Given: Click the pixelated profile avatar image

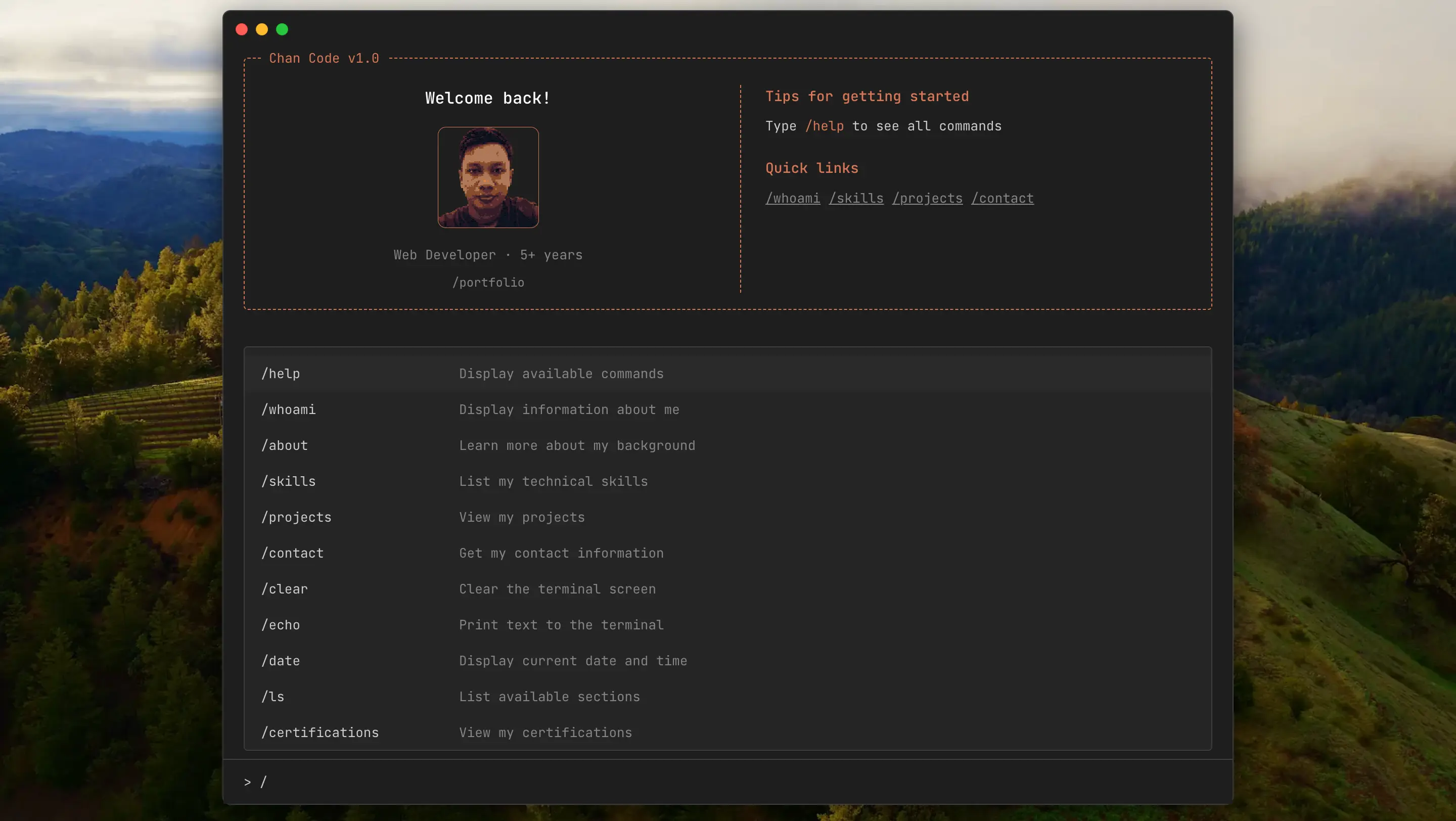Looking at the screenshot, I should [x=488, y=177].
